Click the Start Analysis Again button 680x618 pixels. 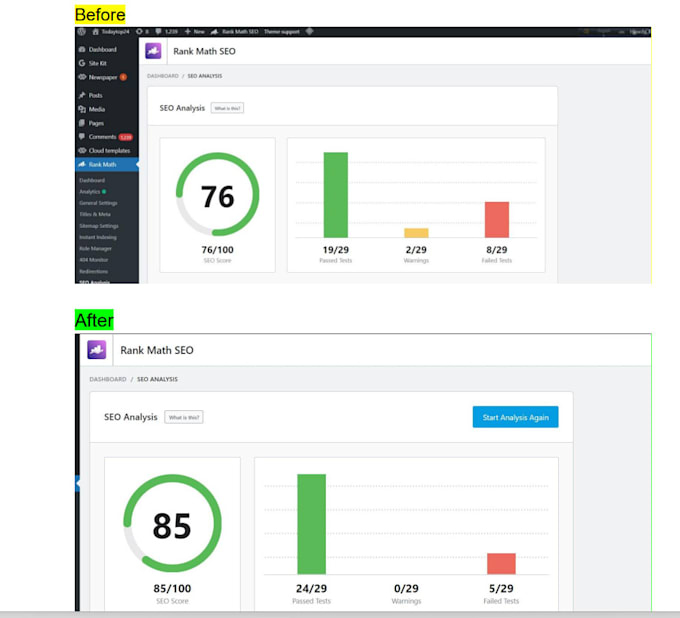pyautogui.click(x=516, y=417)
